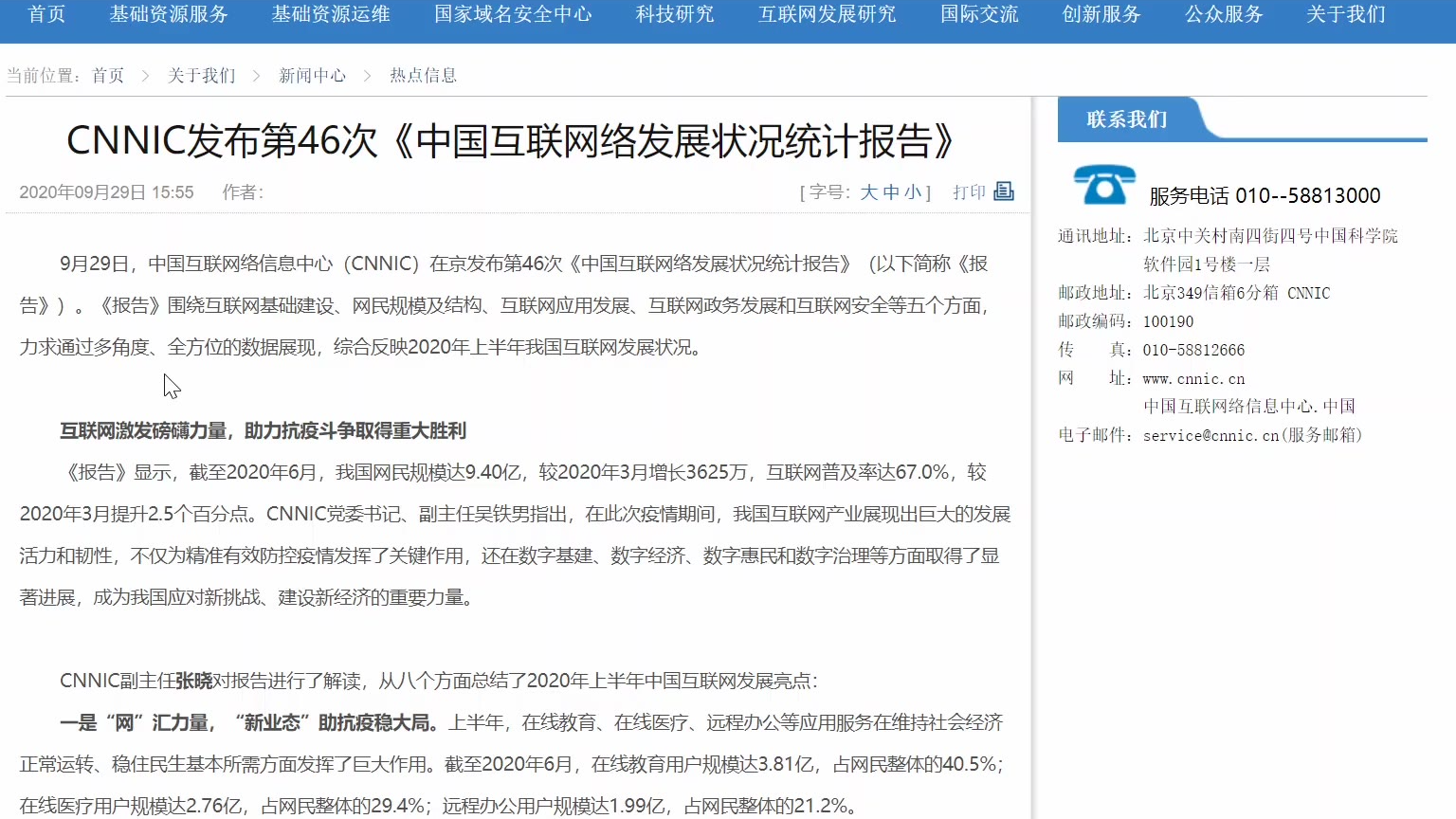Click the printer icon beside 打印
This screenshot has width=1456, height=819.
pyautogui.click(x=1004, y=191)
